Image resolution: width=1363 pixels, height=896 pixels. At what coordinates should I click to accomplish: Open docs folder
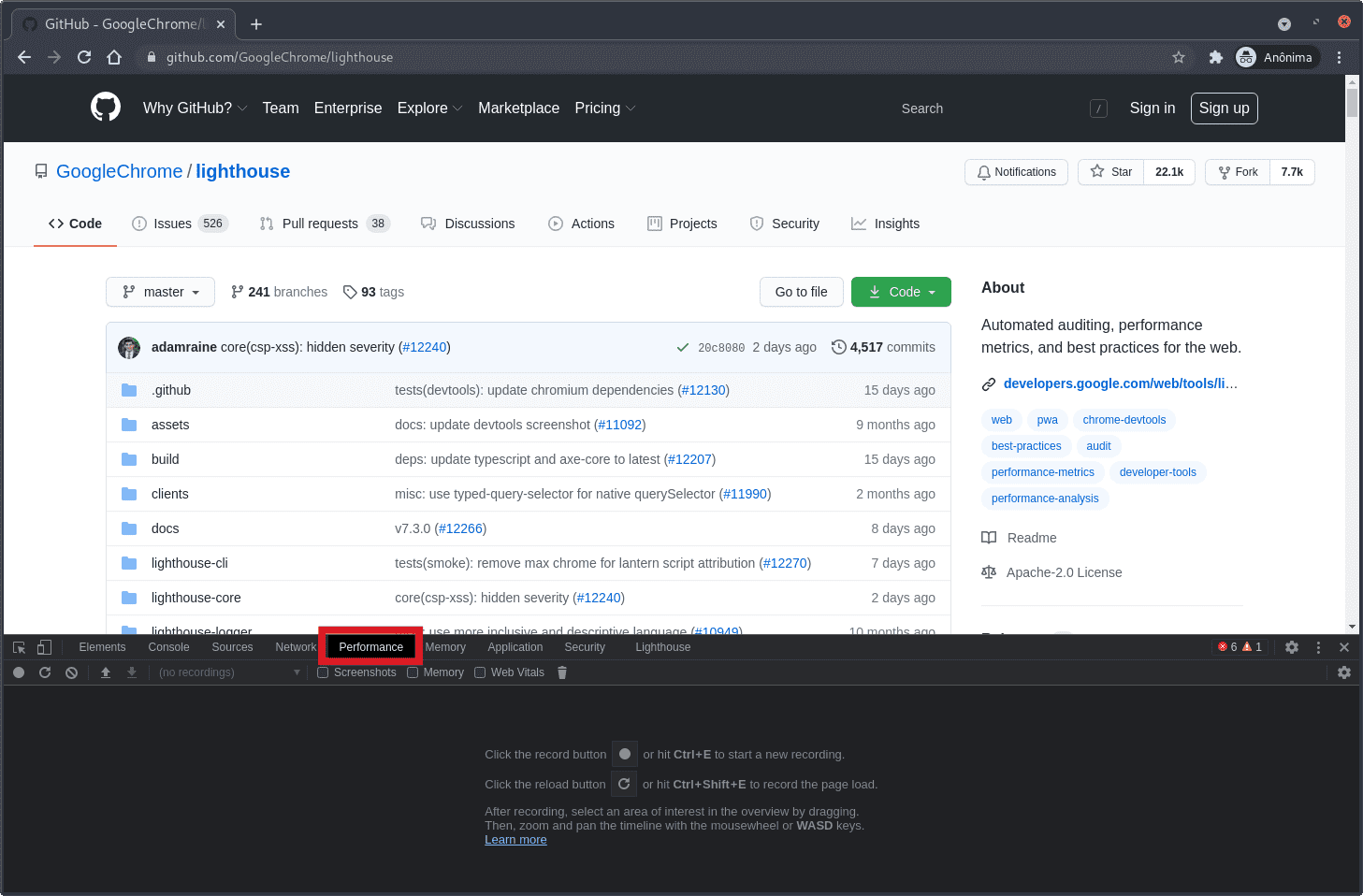tap(166, 528)
